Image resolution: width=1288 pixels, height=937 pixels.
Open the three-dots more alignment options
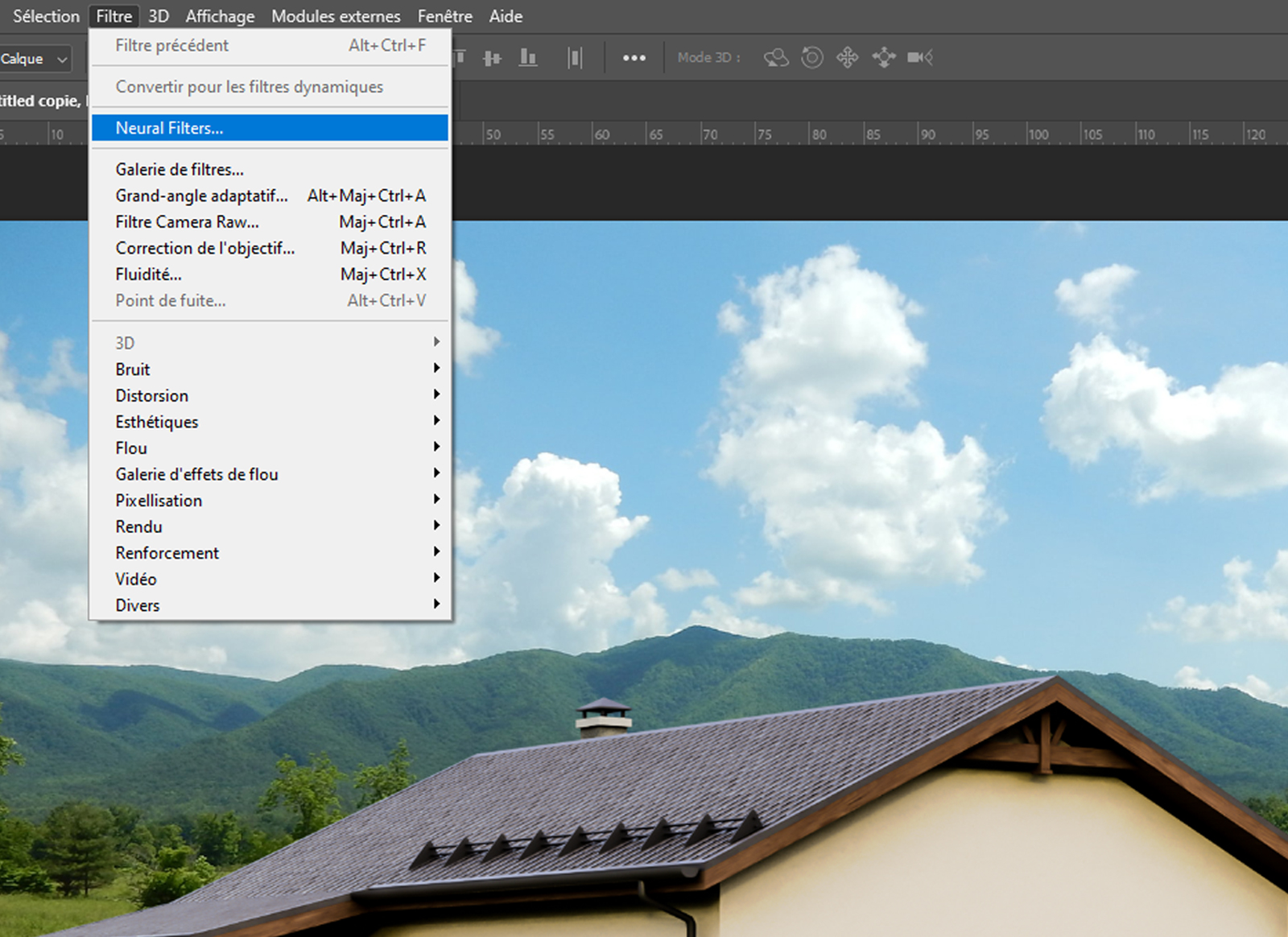pyautogui.click(x=634, y=58)
